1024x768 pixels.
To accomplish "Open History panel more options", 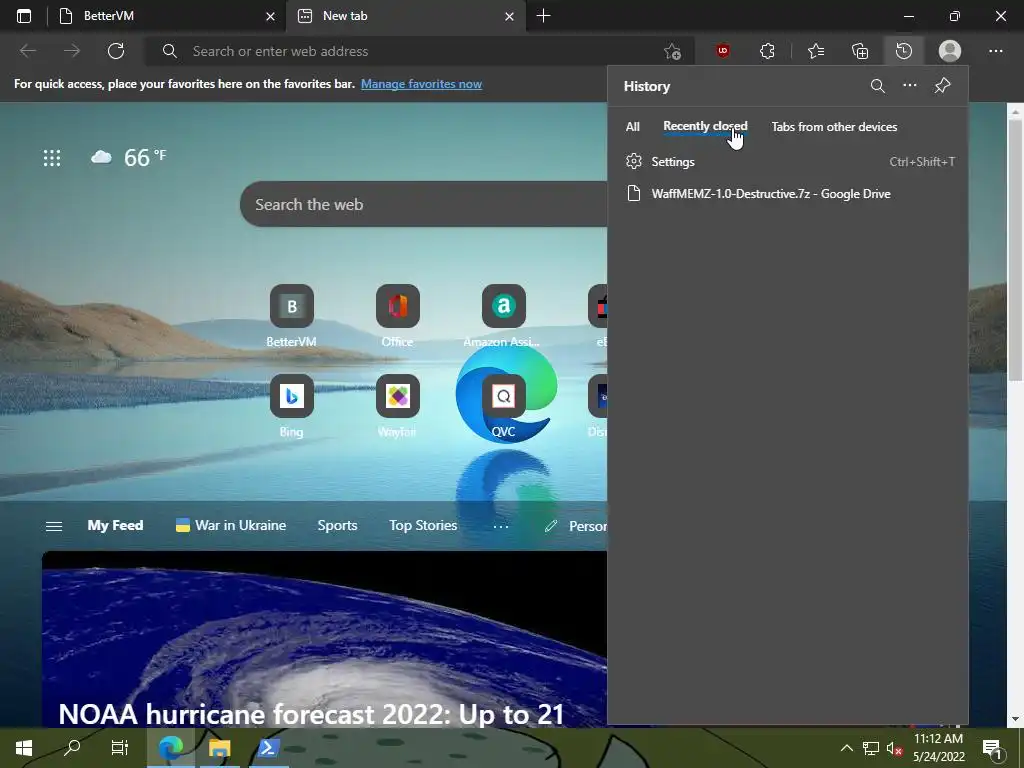I will 910,86.
